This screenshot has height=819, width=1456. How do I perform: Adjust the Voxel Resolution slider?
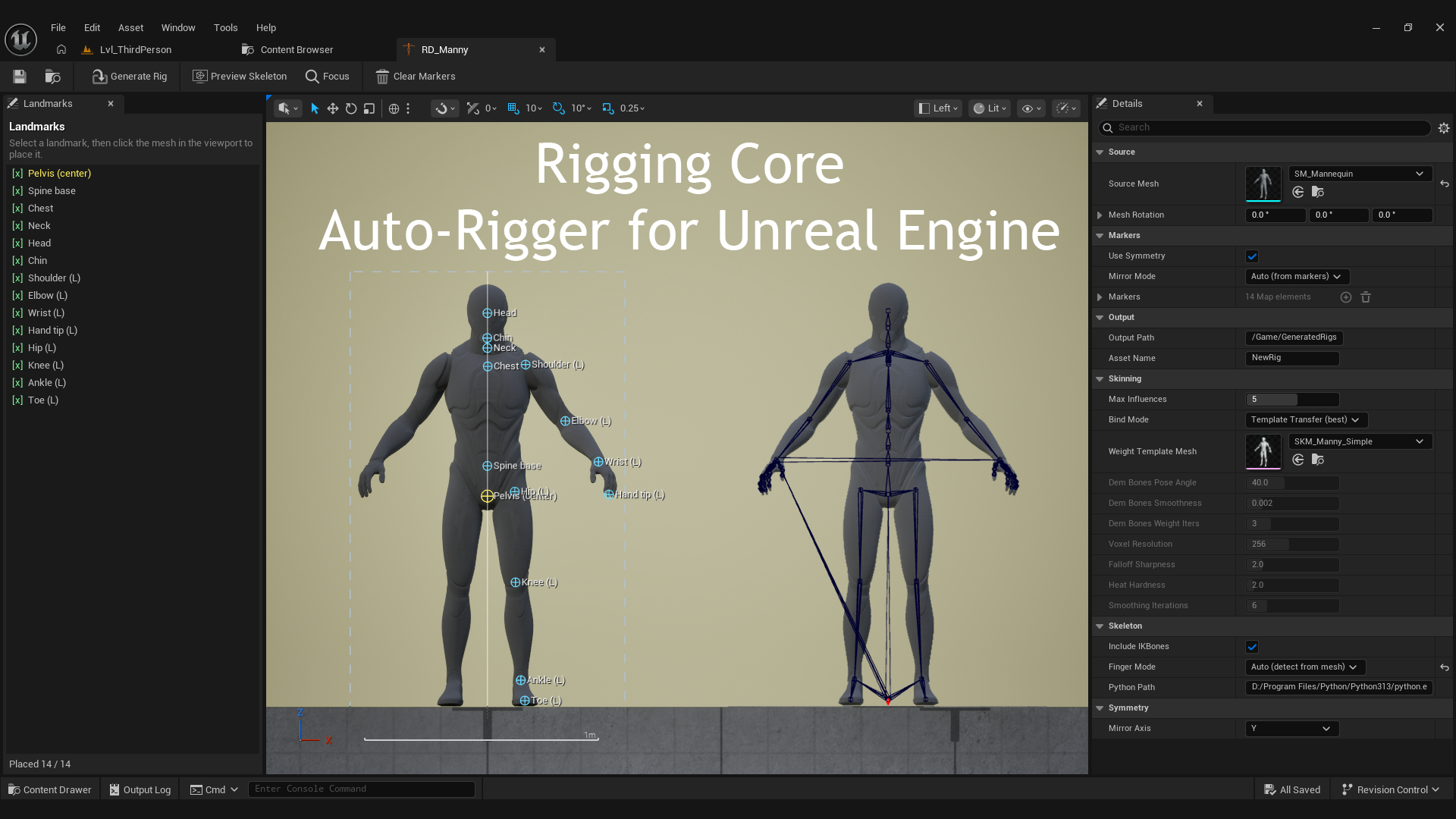[x=1292, y=544]
